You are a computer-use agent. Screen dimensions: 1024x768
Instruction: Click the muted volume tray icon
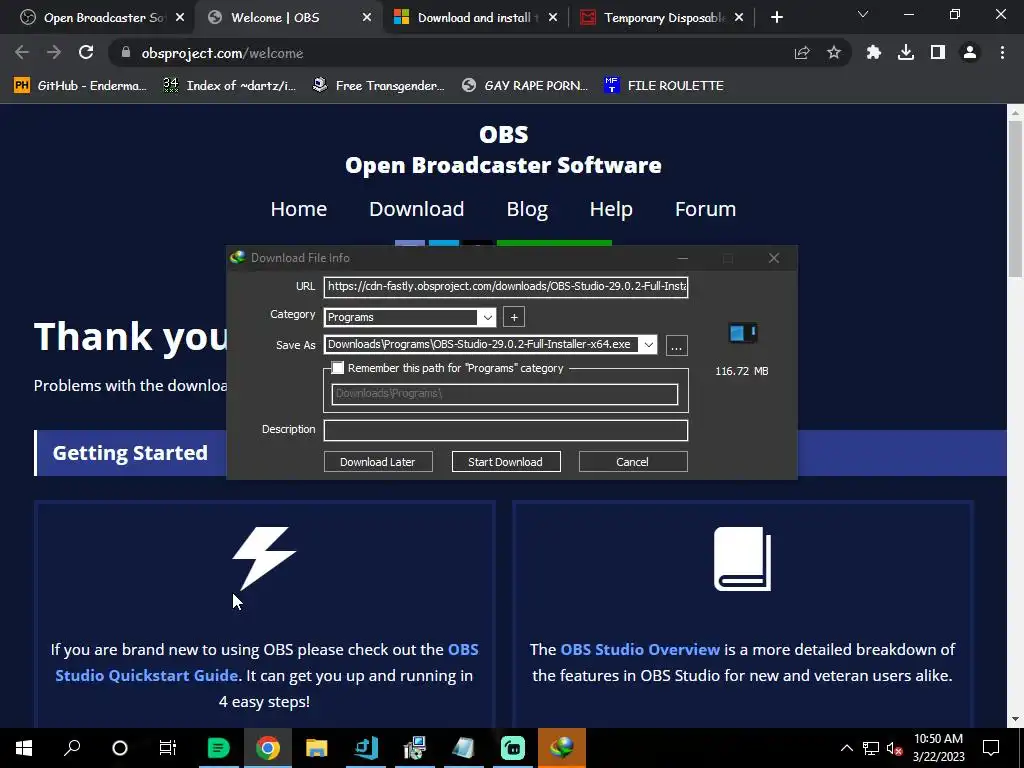[895, 748]
